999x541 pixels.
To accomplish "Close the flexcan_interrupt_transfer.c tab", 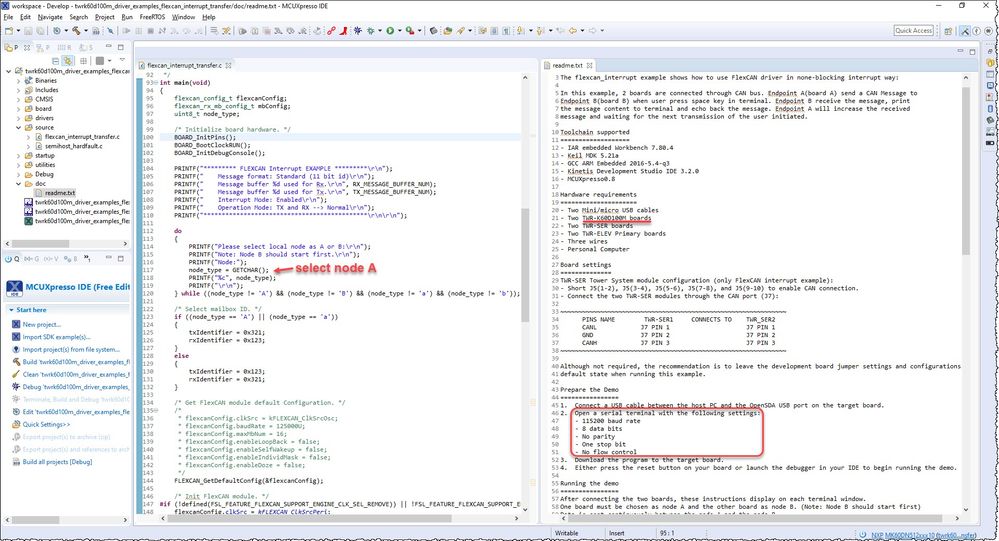I will tap(228, 66).
